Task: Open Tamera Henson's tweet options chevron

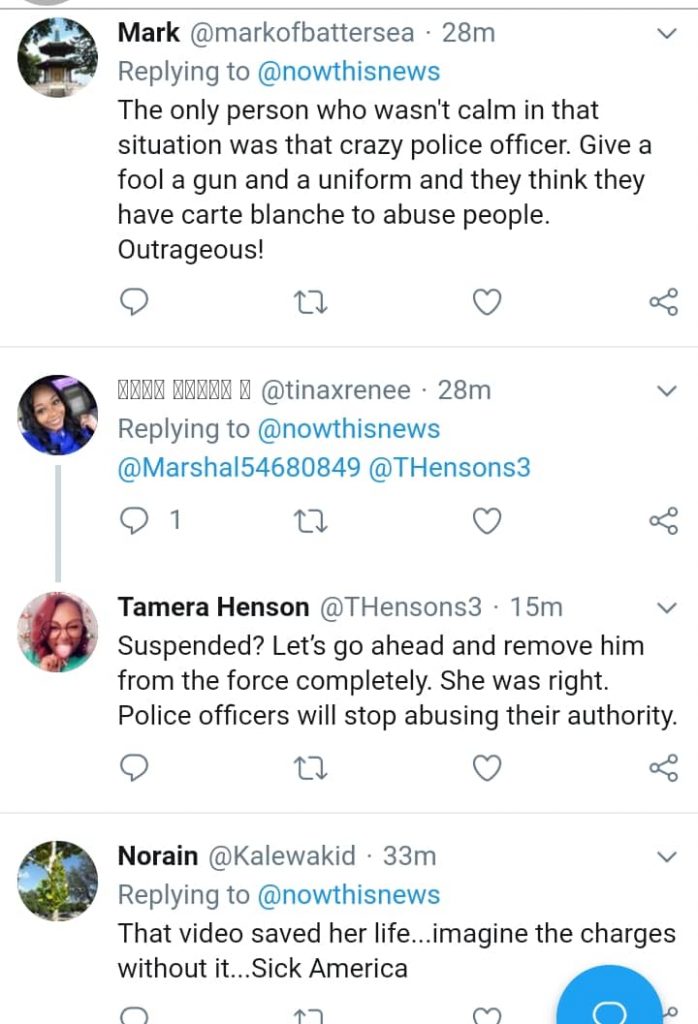Action: point(667,608)
